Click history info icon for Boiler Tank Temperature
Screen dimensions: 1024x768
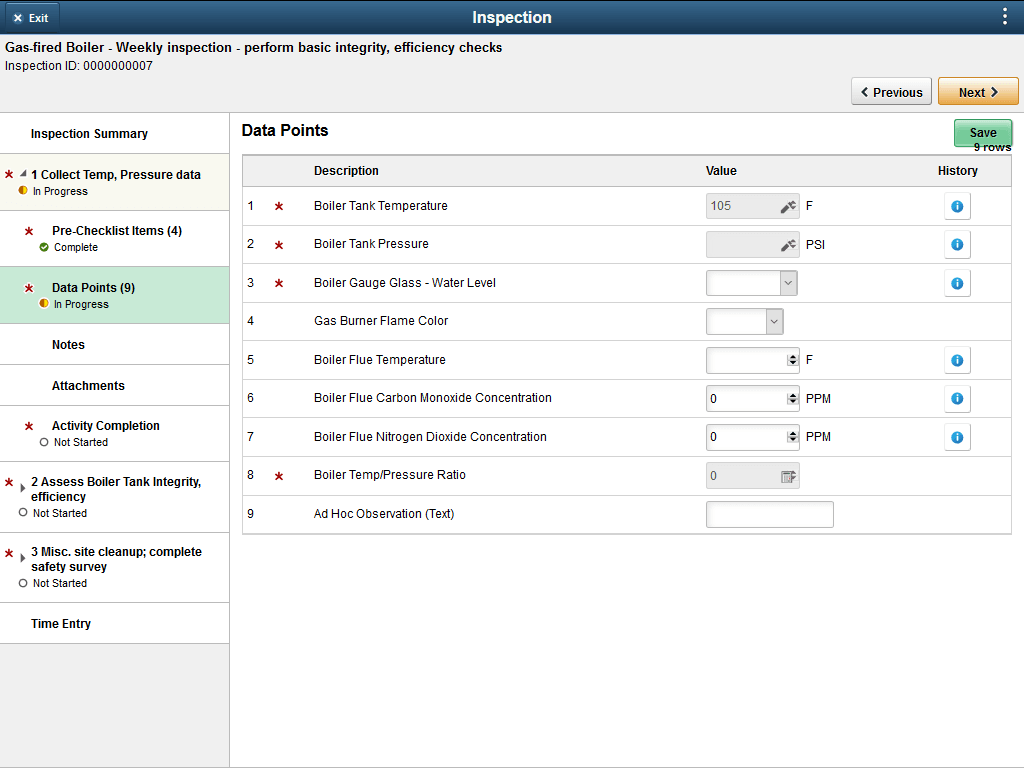click(x=957, y=206)
